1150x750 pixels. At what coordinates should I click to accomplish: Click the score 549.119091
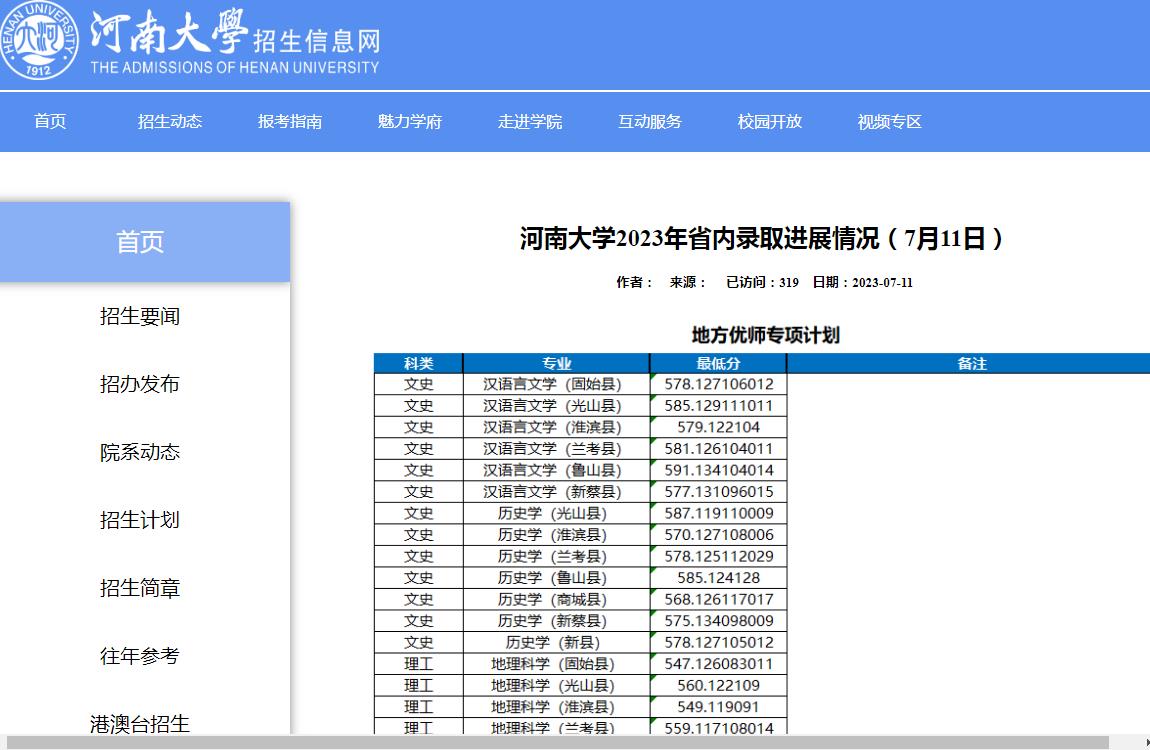tap(719, 707)
